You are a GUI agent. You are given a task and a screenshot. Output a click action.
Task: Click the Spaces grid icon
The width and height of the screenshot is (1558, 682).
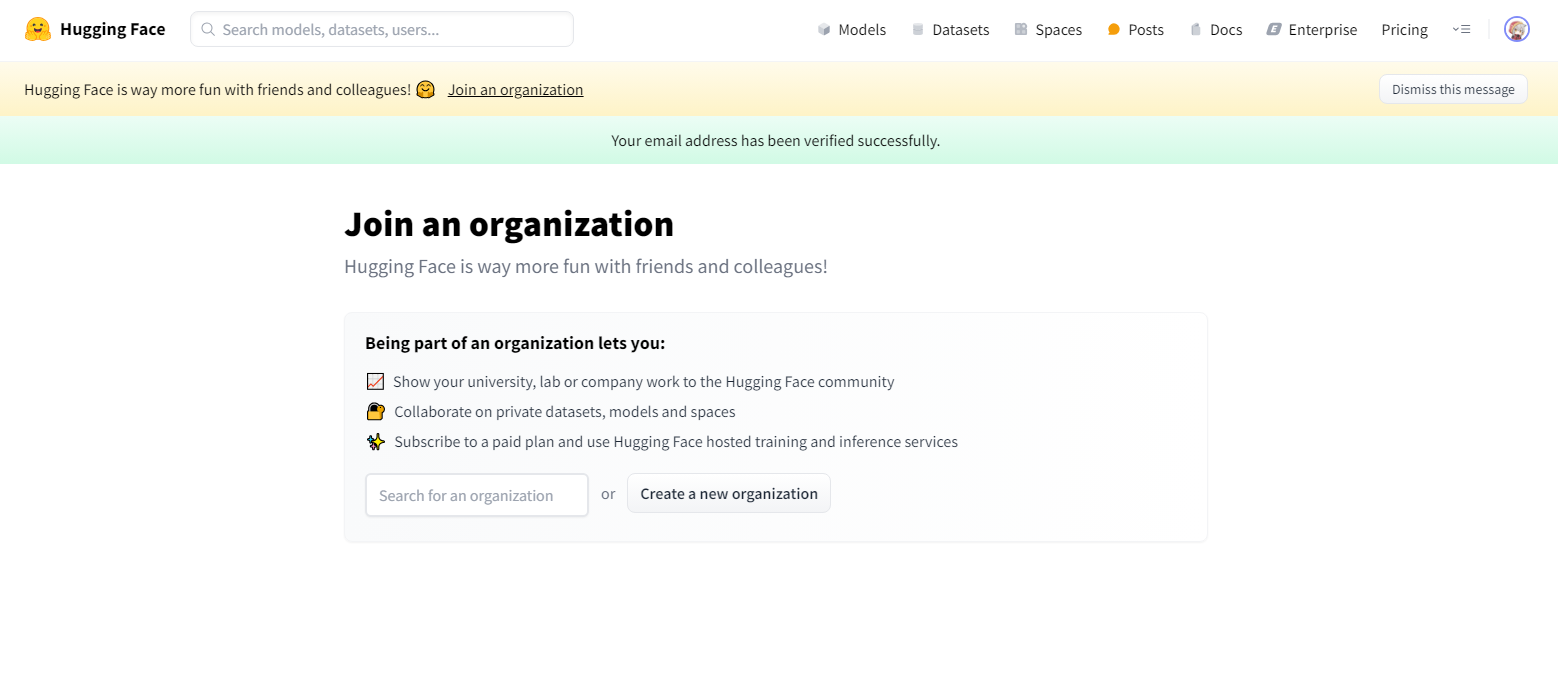pyautogui.click(x=1021, y=30)
